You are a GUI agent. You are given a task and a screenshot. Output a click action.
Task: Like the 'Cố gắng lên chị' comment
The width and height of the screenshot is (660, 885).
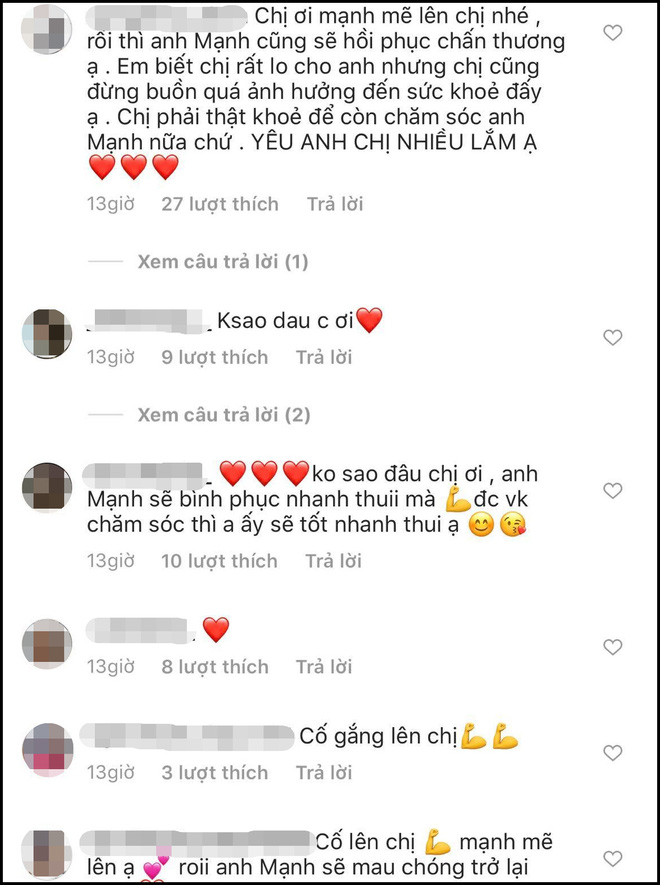point(613,753)
